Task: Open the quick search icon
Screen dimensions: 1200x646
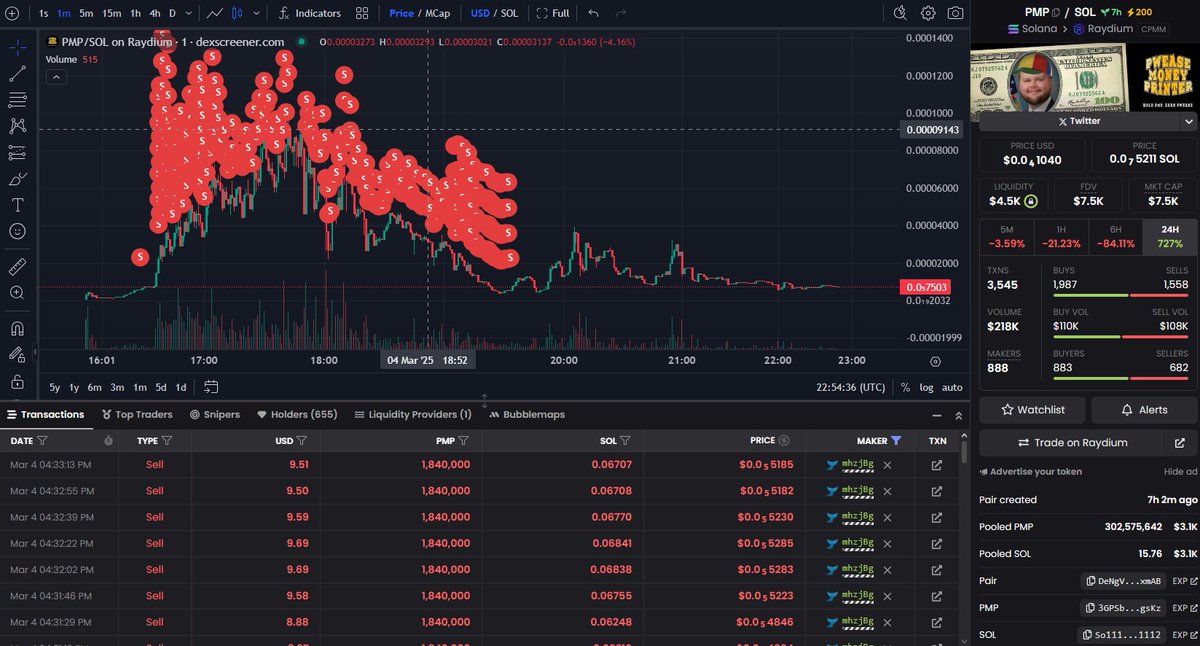Action: click(x=900, y=13)
